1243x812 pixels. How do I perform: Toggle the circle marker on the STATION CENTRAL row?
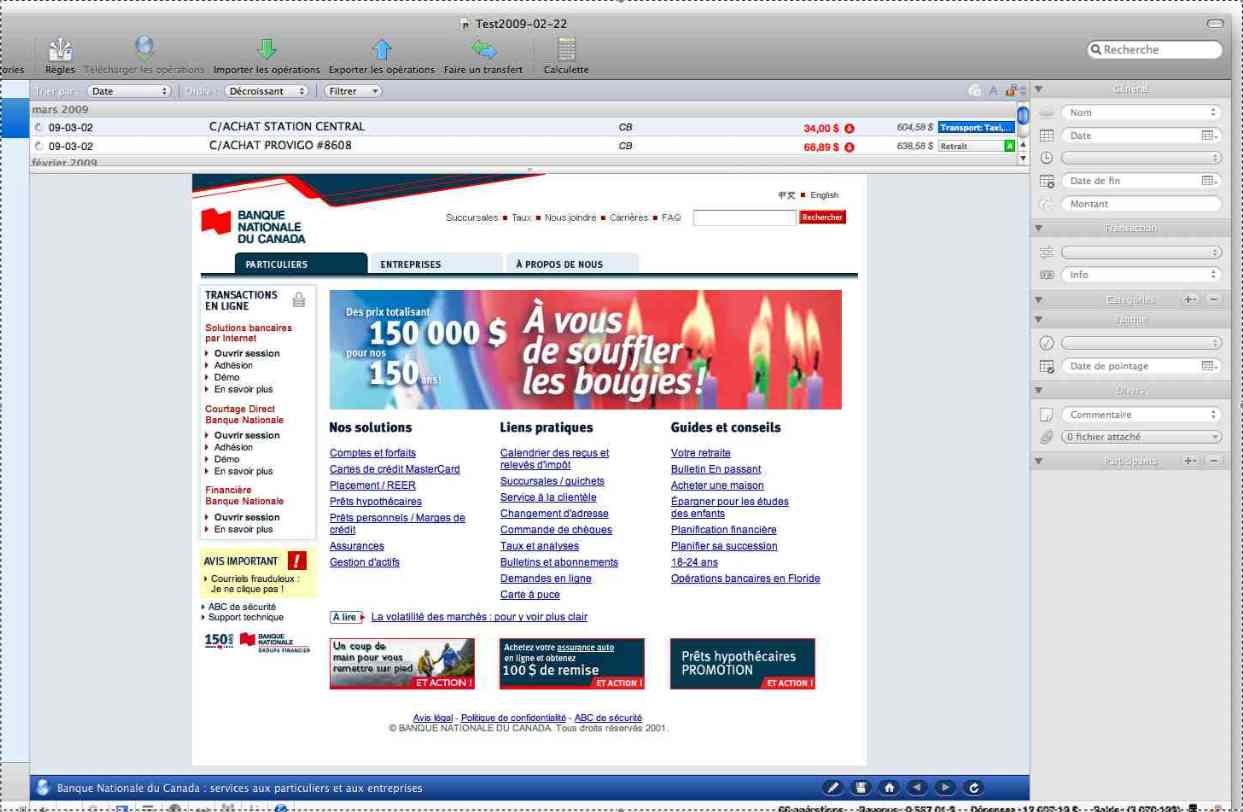39,128
